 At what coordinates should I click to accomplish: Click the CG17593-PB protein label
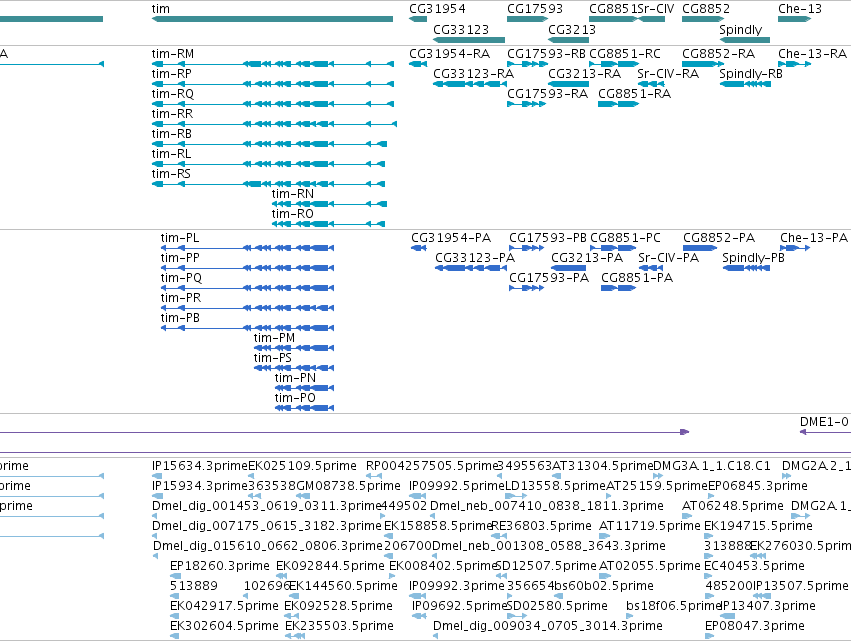click(x=548, y=238)
